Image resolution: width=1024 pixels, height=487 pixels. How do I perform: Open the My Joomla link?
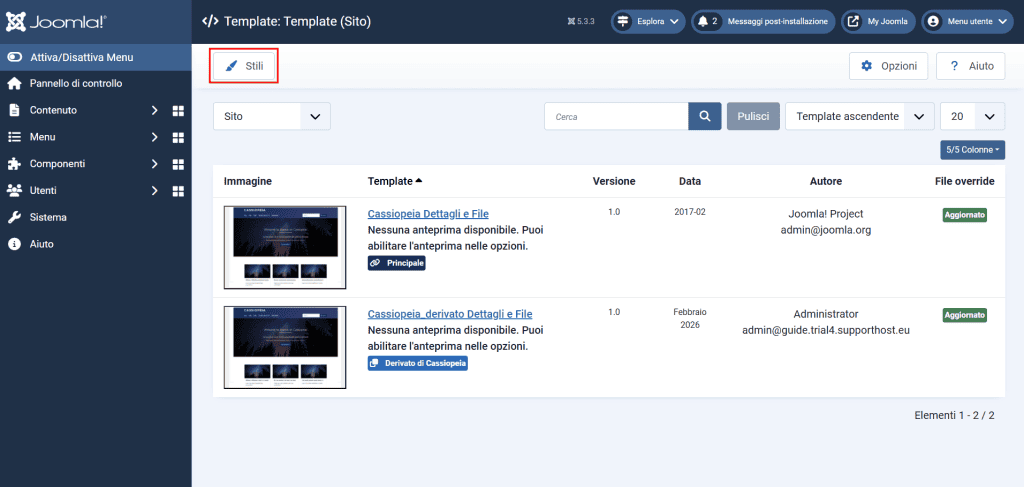click(x=878, y=22)
